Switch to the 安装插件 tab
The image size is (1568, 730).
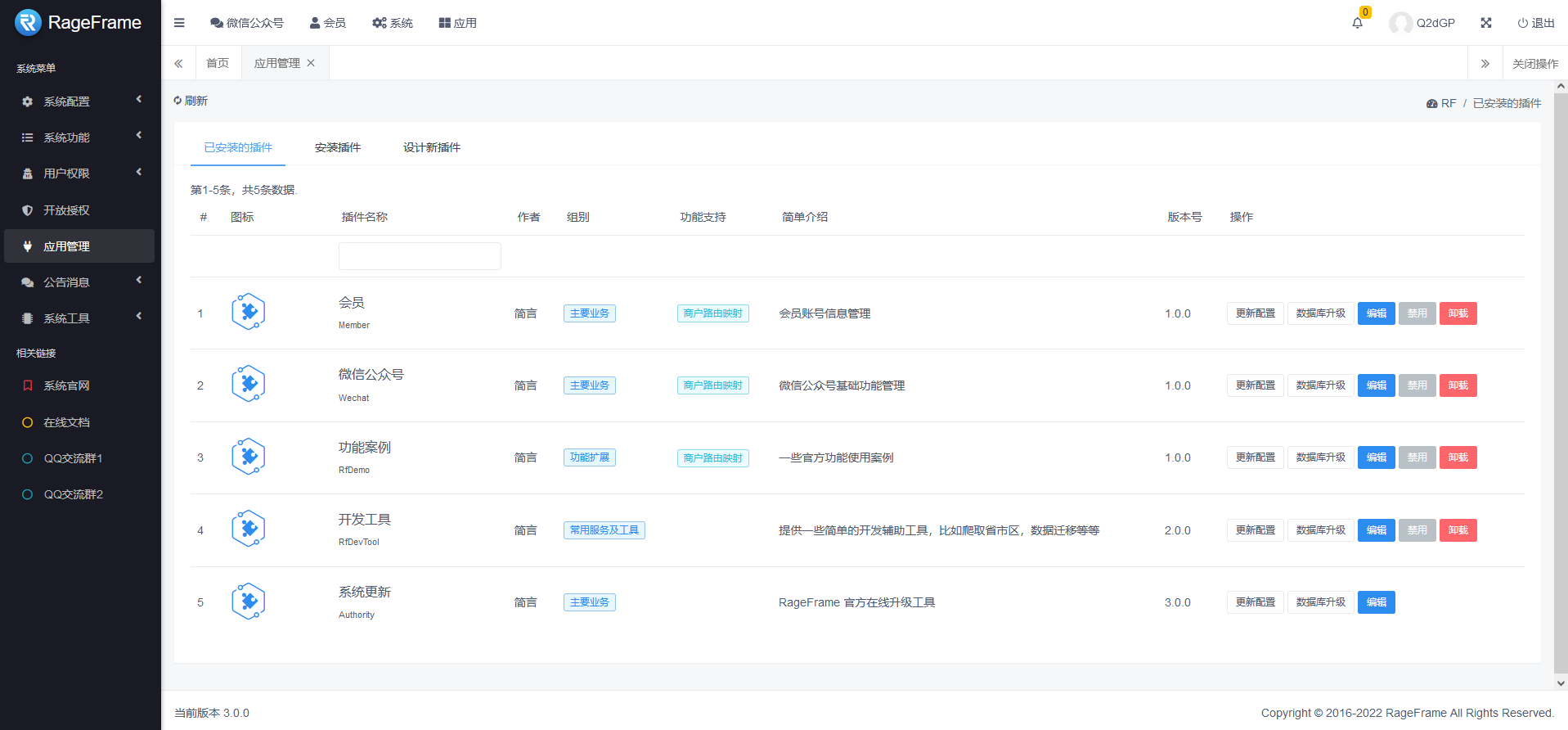click(338, 147)
